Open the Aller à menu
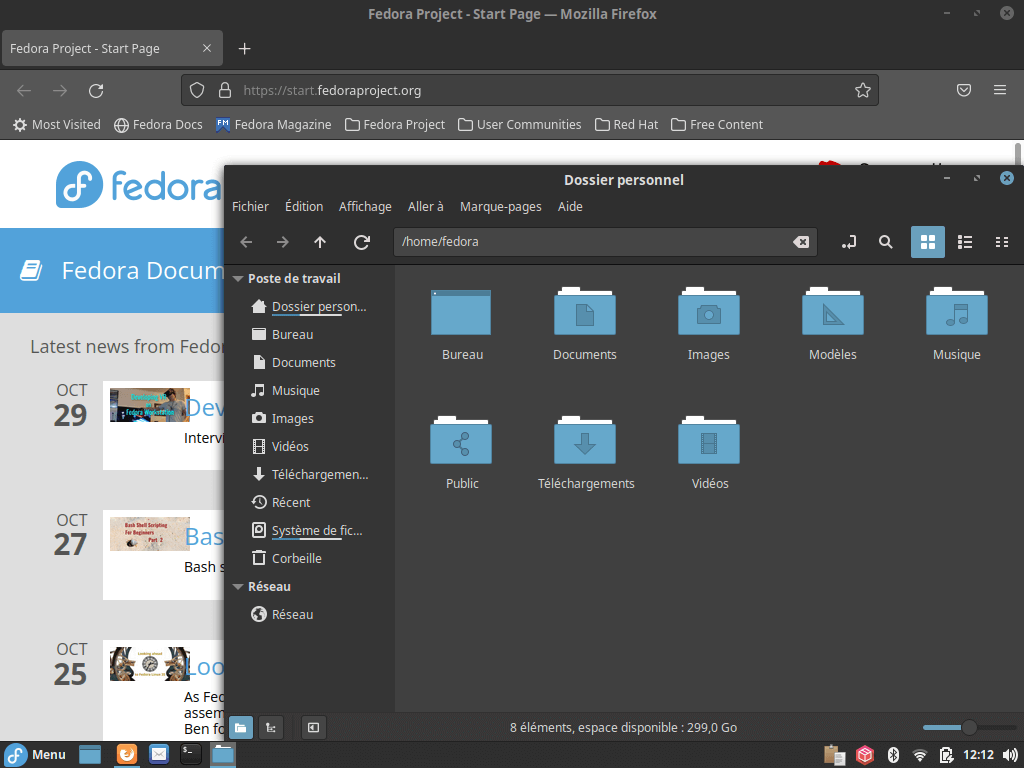1024x768 pixels. [425, 206]
